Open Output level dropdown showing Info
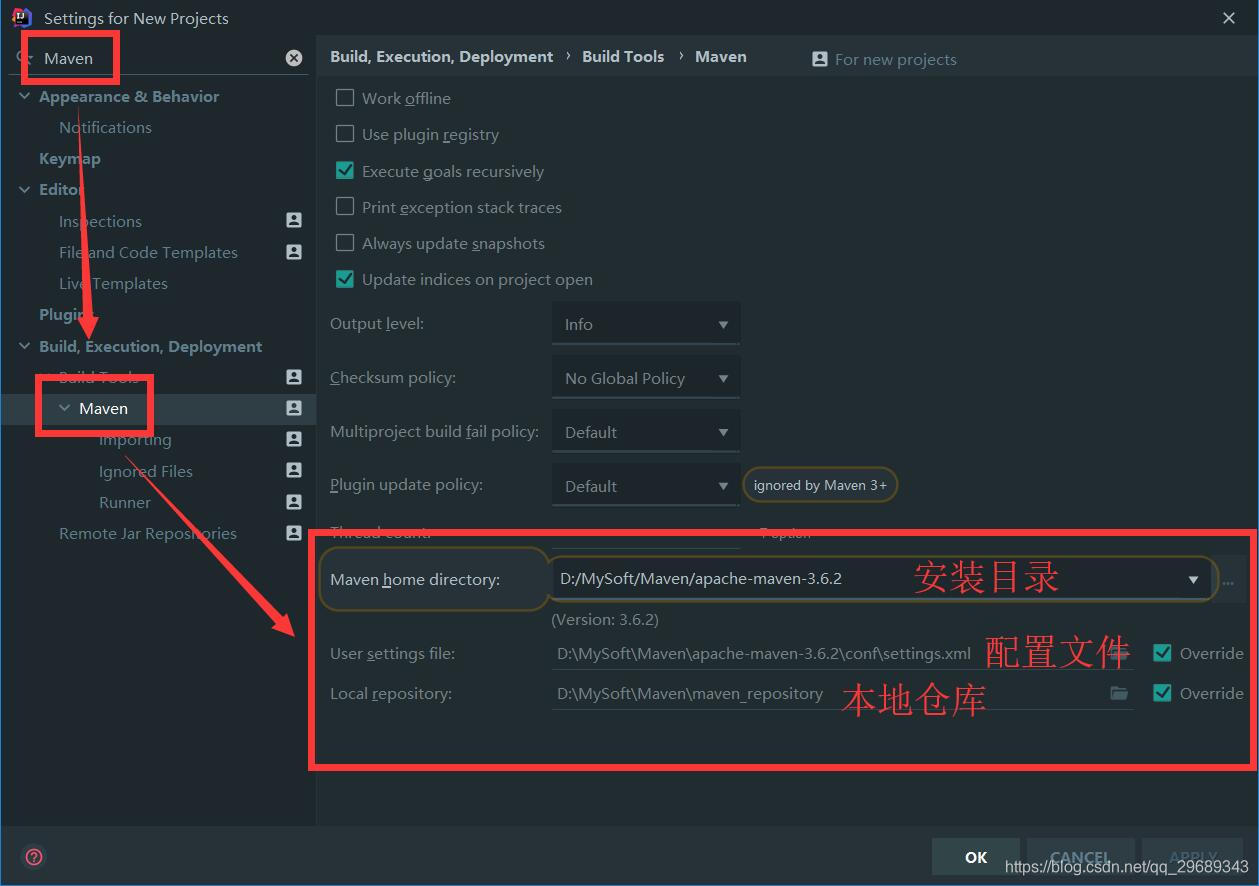 tap(646, 324)
